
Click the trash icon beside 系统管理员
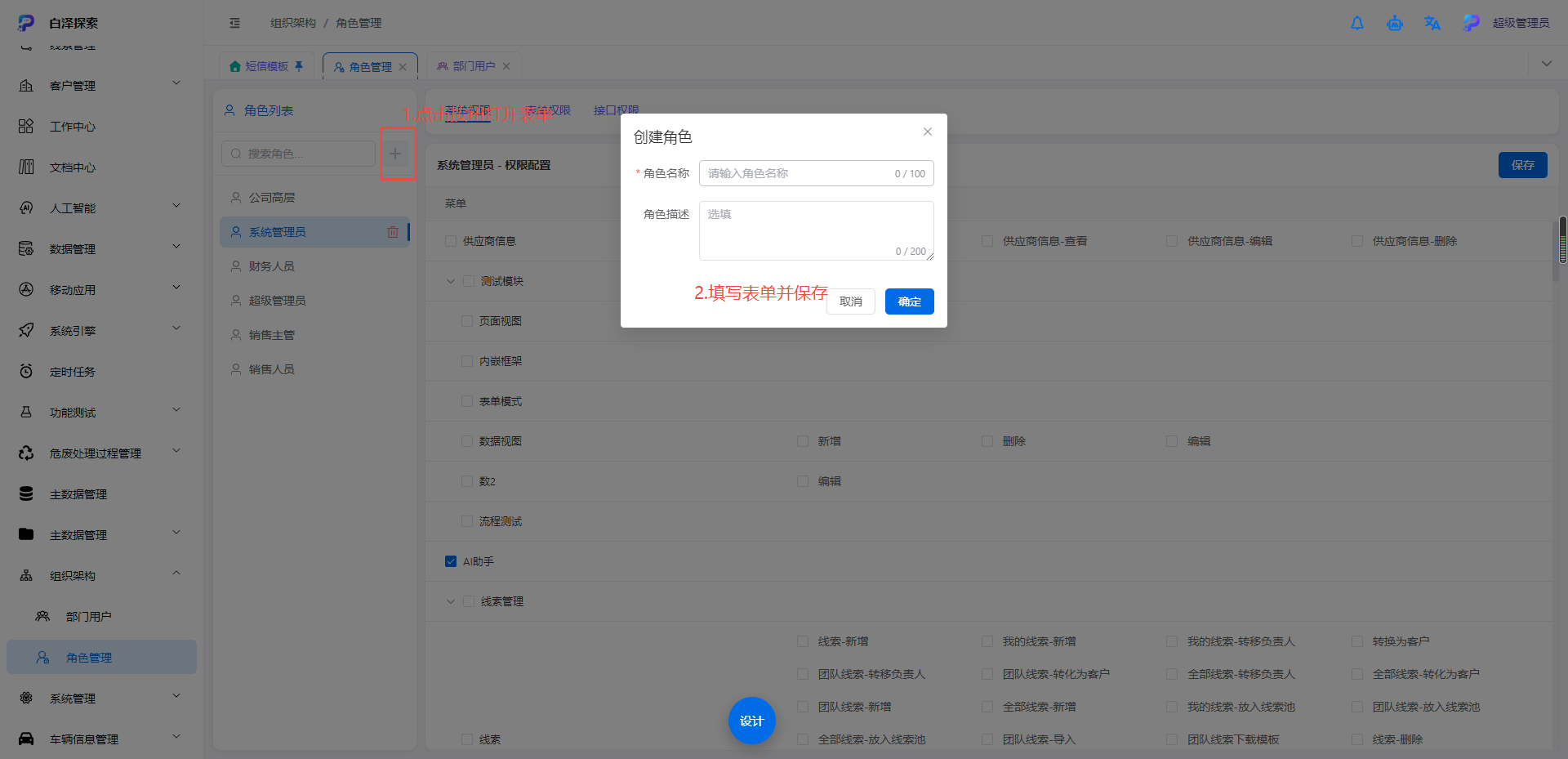coord(393,232)
